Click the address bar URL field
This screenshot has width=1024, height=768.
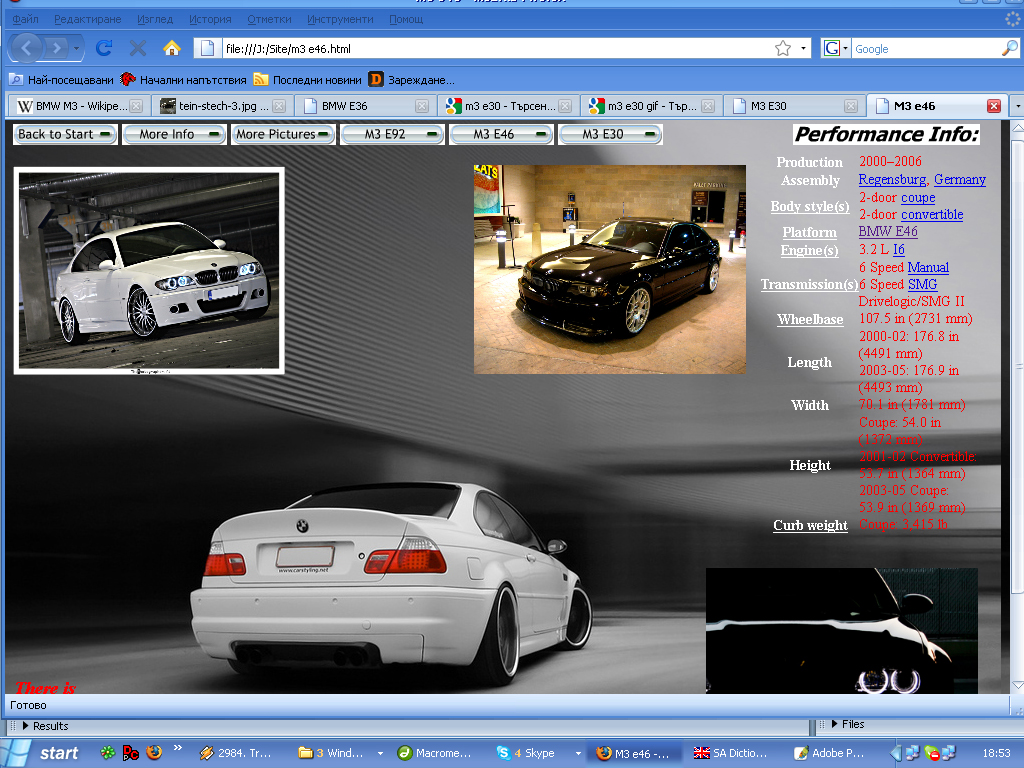496,48
